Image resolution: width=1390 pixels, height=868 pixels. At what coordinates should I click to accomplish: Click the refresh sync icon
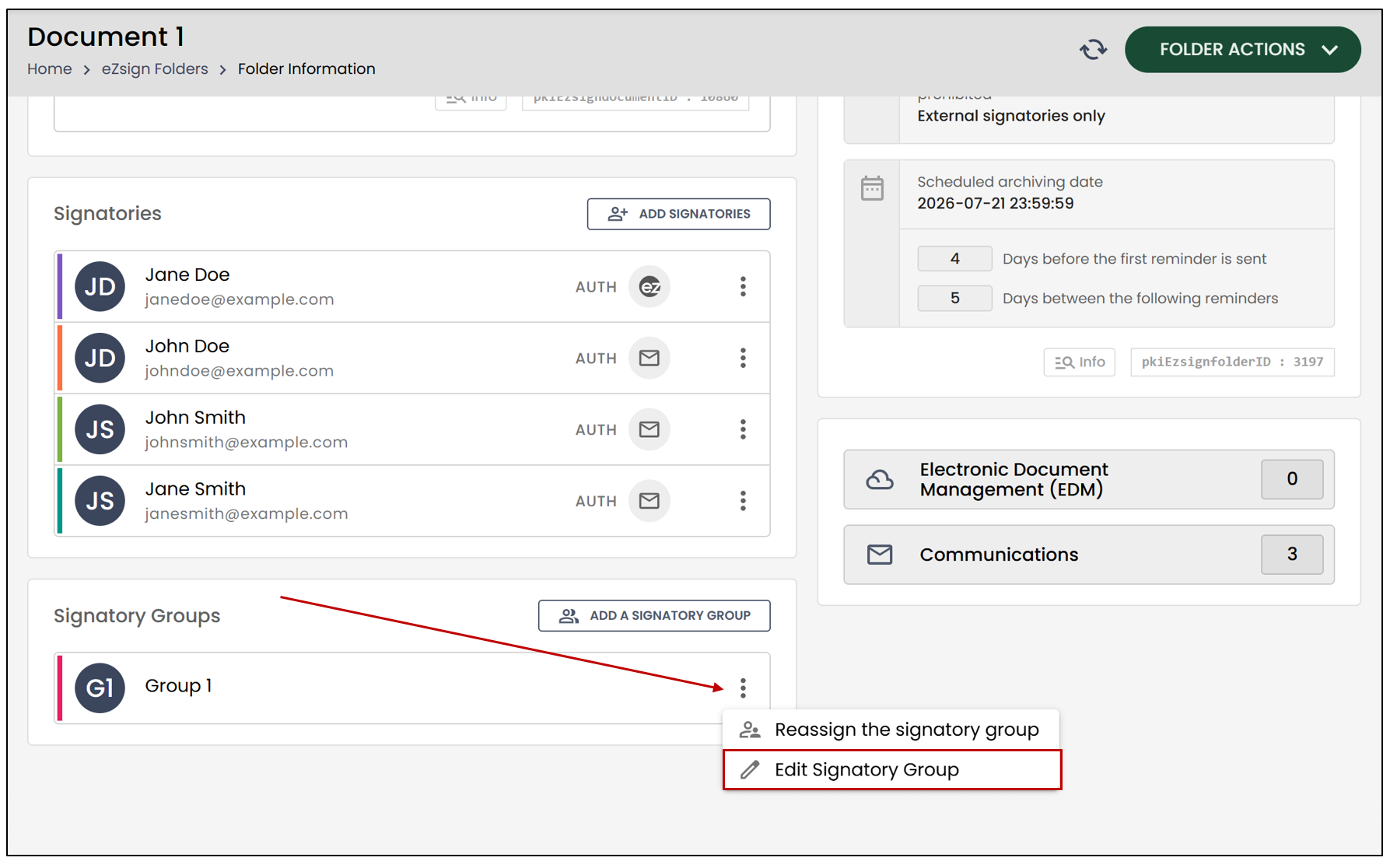[x=1093, y=50]
